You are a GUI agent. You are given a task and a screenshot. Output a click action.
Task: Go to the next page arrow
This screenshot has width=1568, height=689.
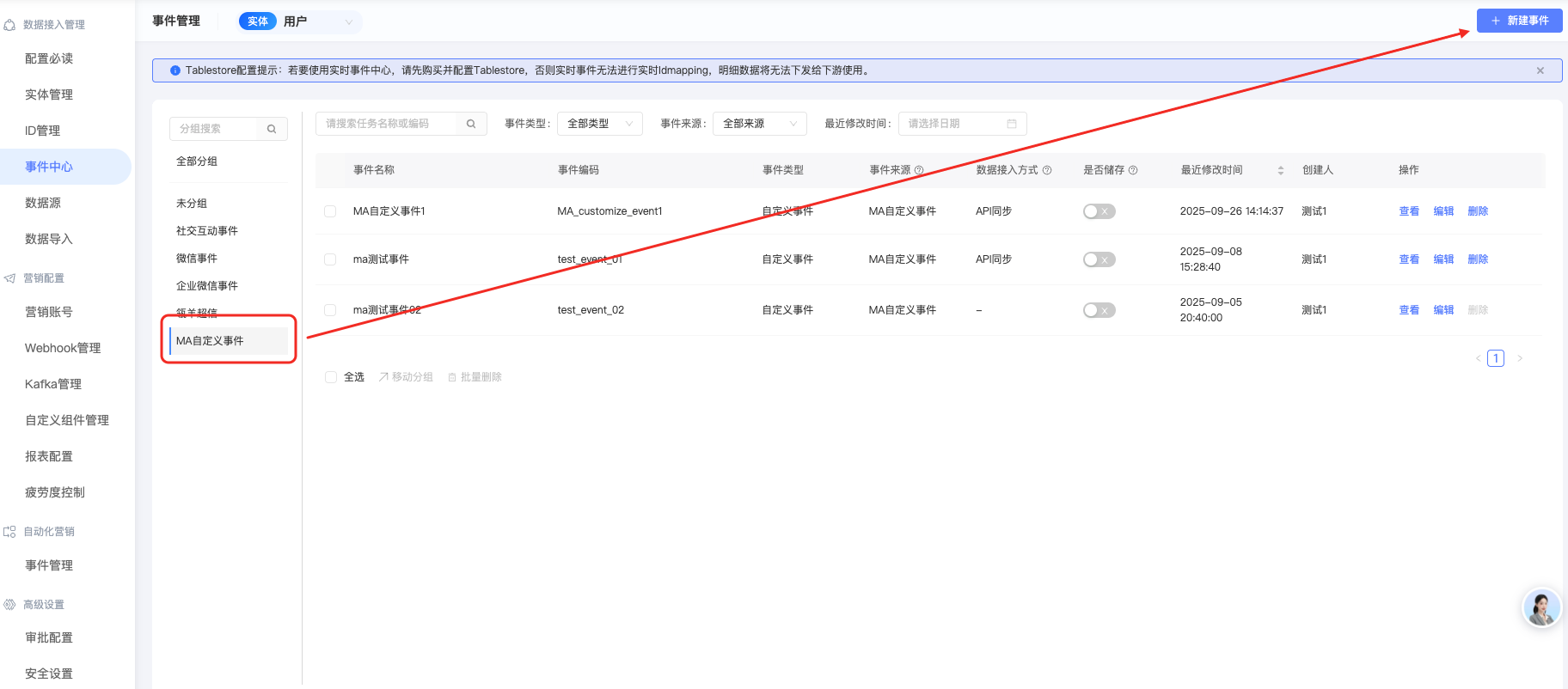1520,358
